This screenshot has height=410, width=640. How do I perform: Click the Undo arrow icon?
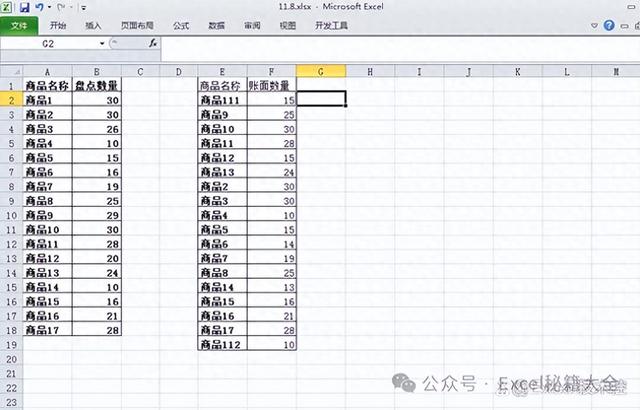40,7
